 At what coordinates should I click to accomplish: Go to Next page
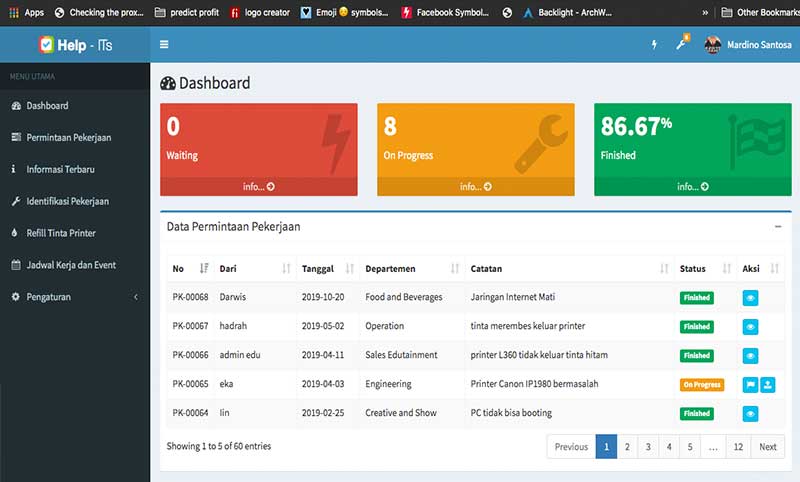(x=767, y=447)
